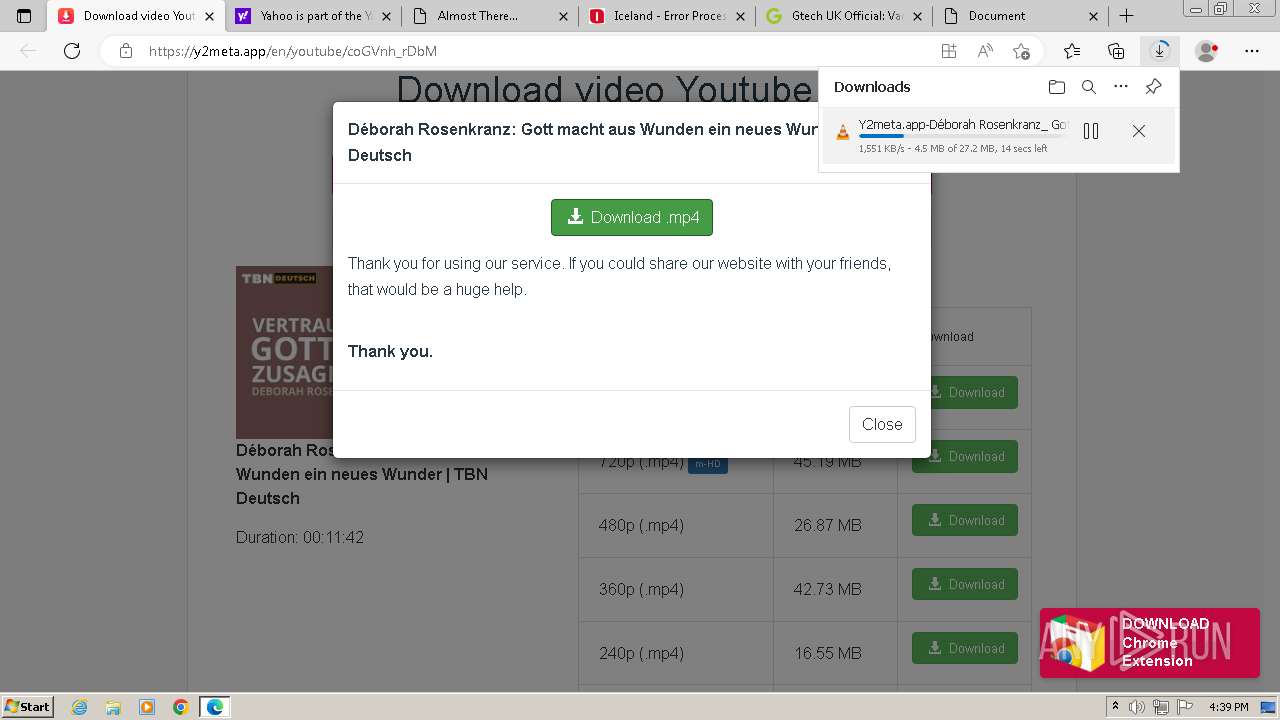Open the browser profile icon

click(x=1207, y=51)
